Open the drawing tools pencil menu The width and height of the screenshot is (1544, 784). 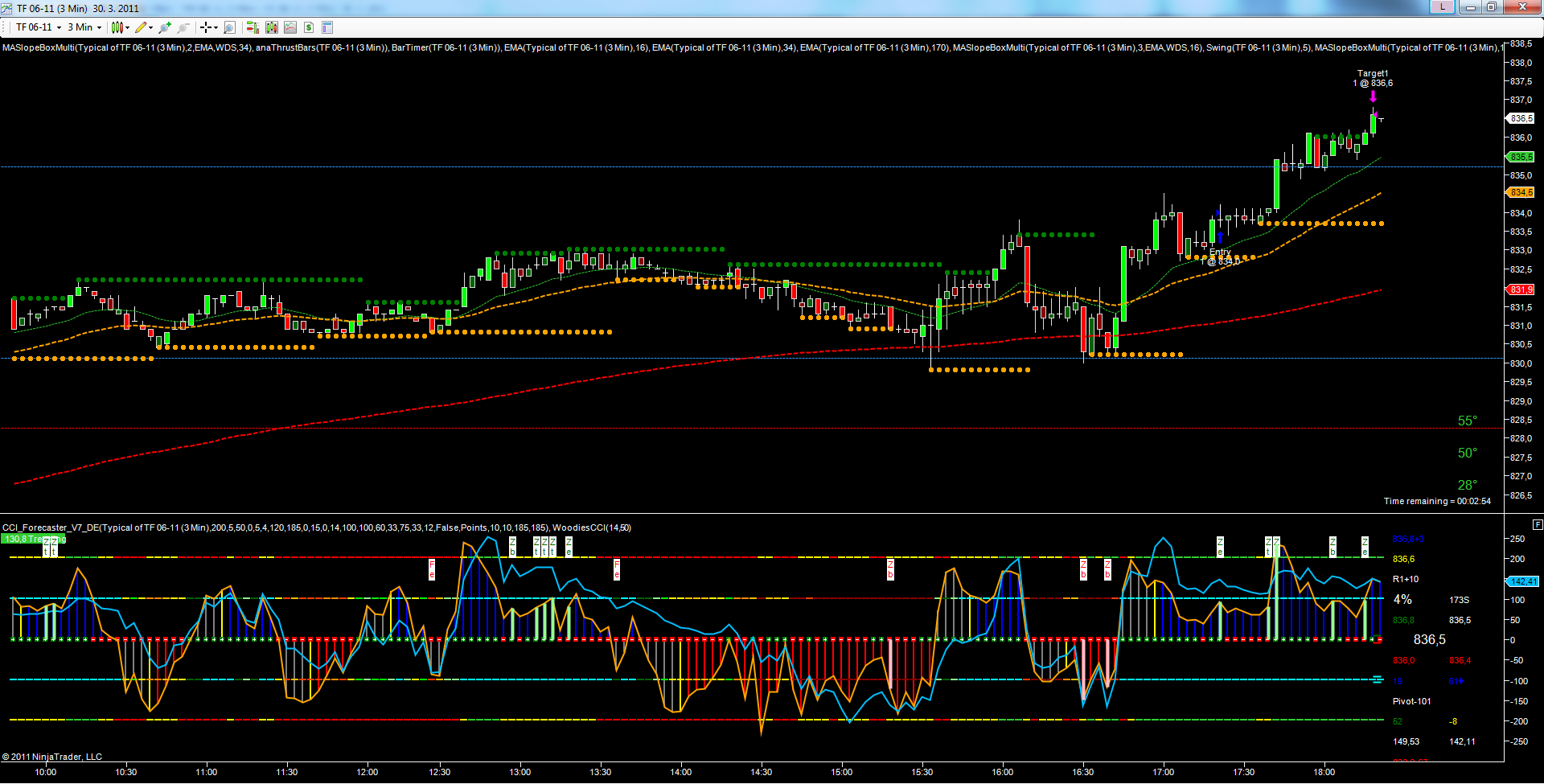click(x=142, y=27)
